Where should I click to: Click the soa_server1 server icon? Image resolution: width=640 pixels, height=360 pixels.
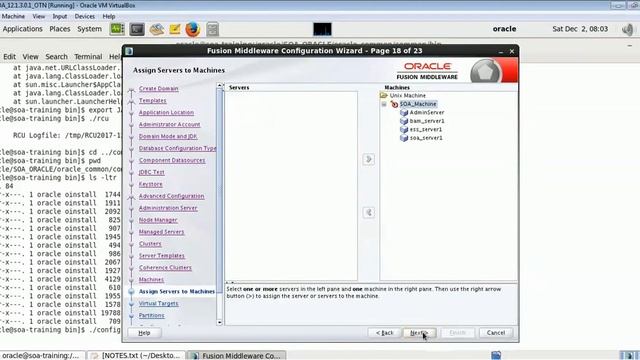[404, 138]
